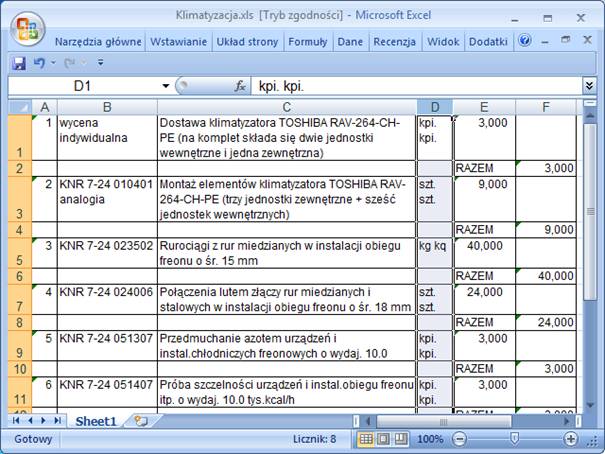Switch to Page Break Preview view
605x454 pixels.
[399, 439]
